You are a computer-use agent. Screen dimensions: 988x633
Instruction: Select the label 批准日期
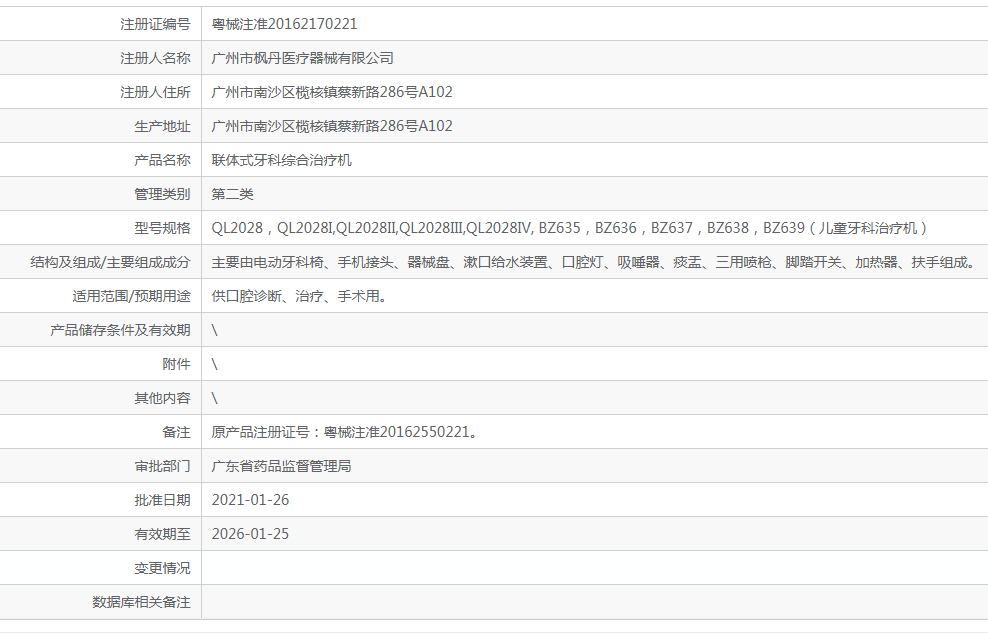coord(162,500)
